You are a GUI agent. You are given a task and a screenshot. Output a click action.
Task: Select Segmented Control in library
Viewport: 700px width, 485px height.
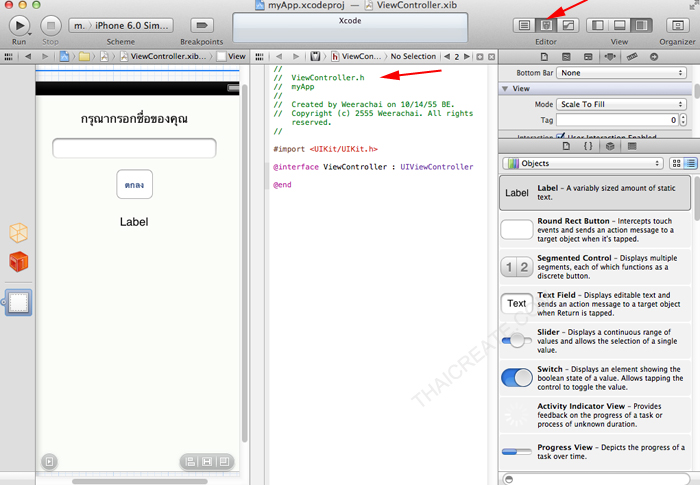pyautogui.click(x=595, y=267)
